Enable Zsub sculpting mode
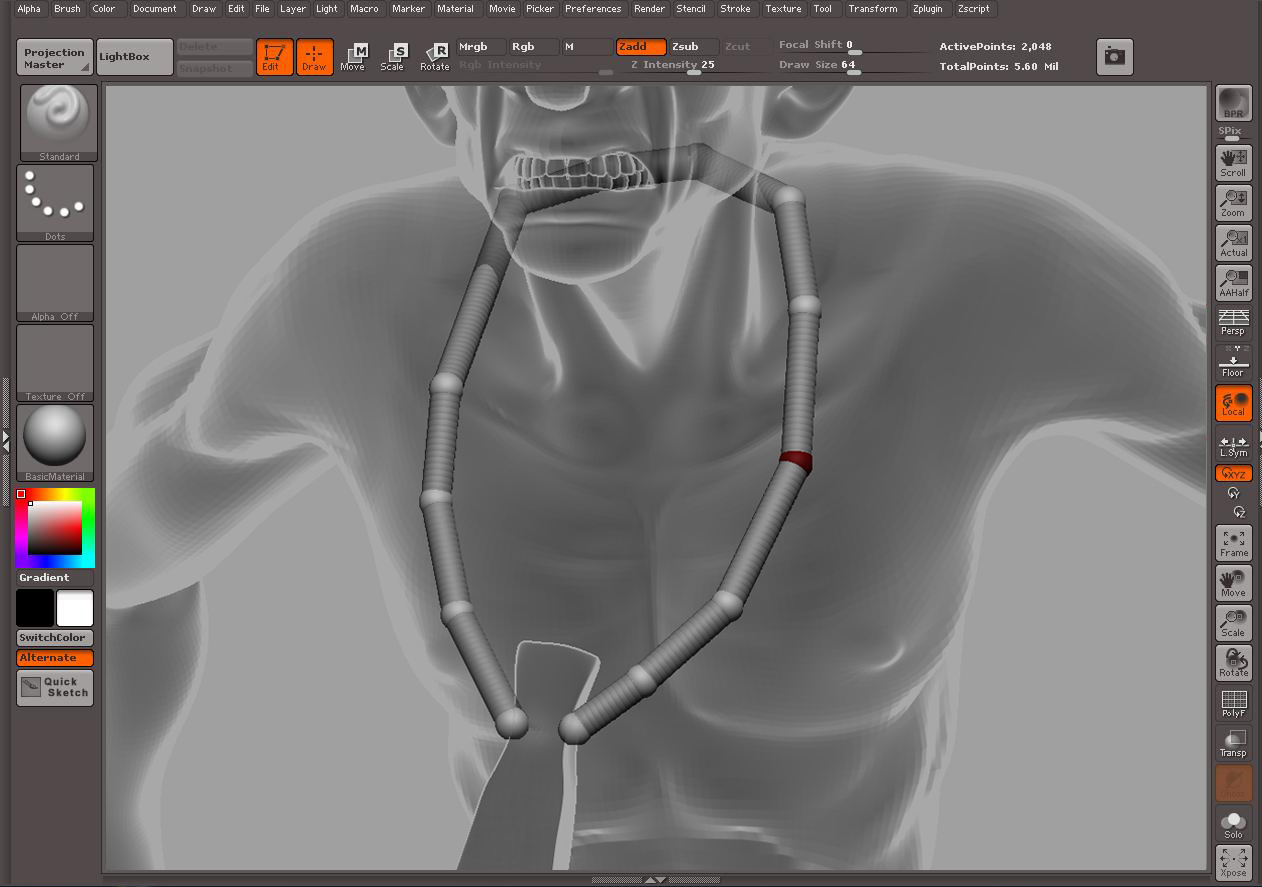1262x887 pixels. [x=692, y=47]
